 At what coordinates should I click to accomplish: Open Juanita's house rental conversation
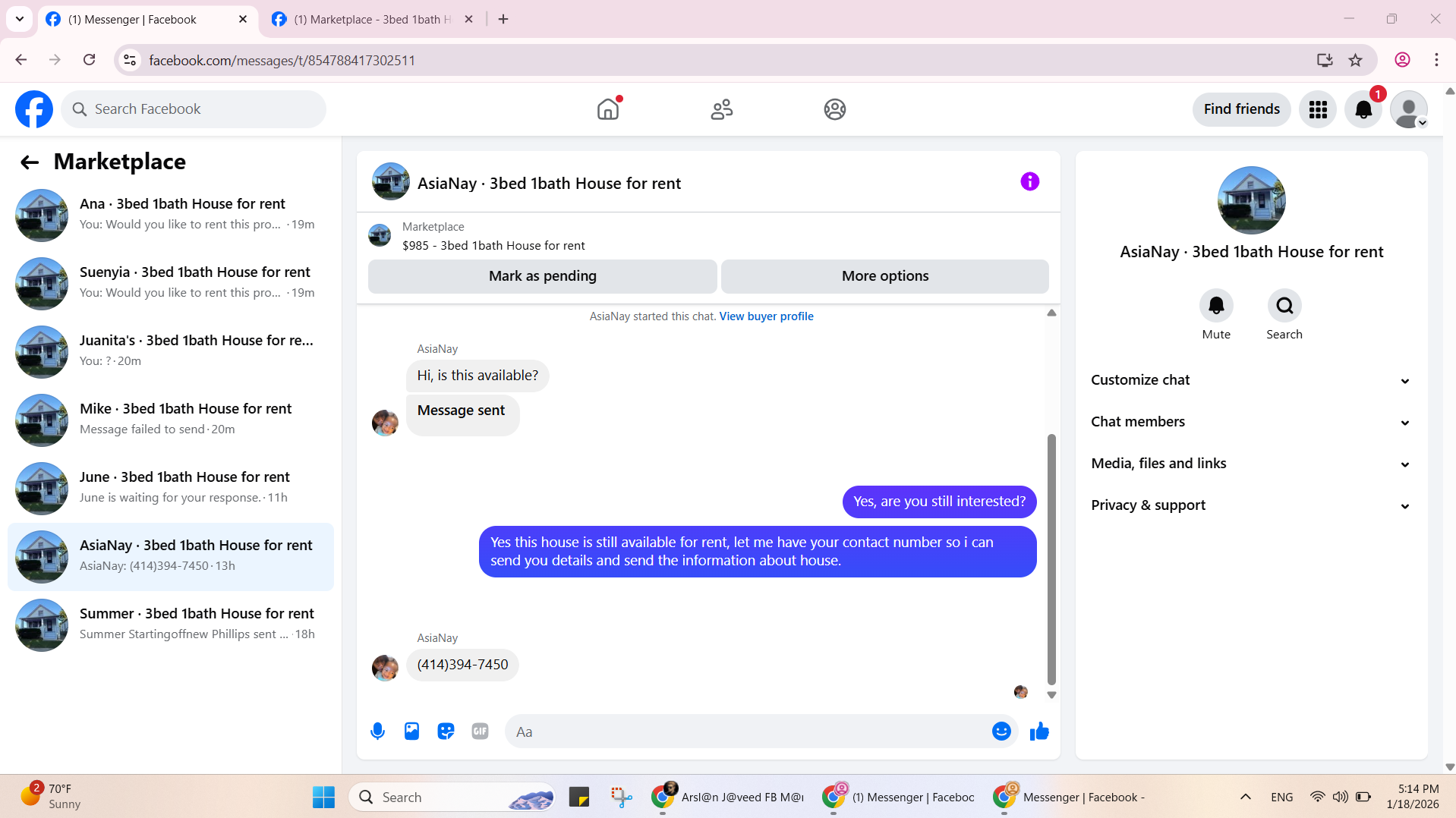coord(171,352)
